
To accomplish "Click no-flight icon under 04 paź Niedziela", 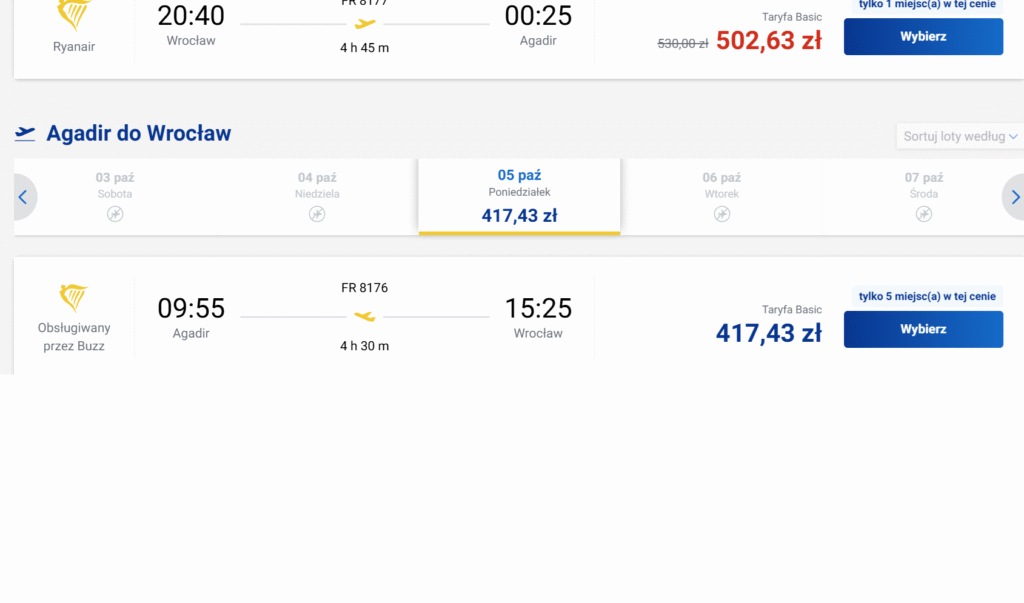I will pyautogui.click(x=317, y=213).
